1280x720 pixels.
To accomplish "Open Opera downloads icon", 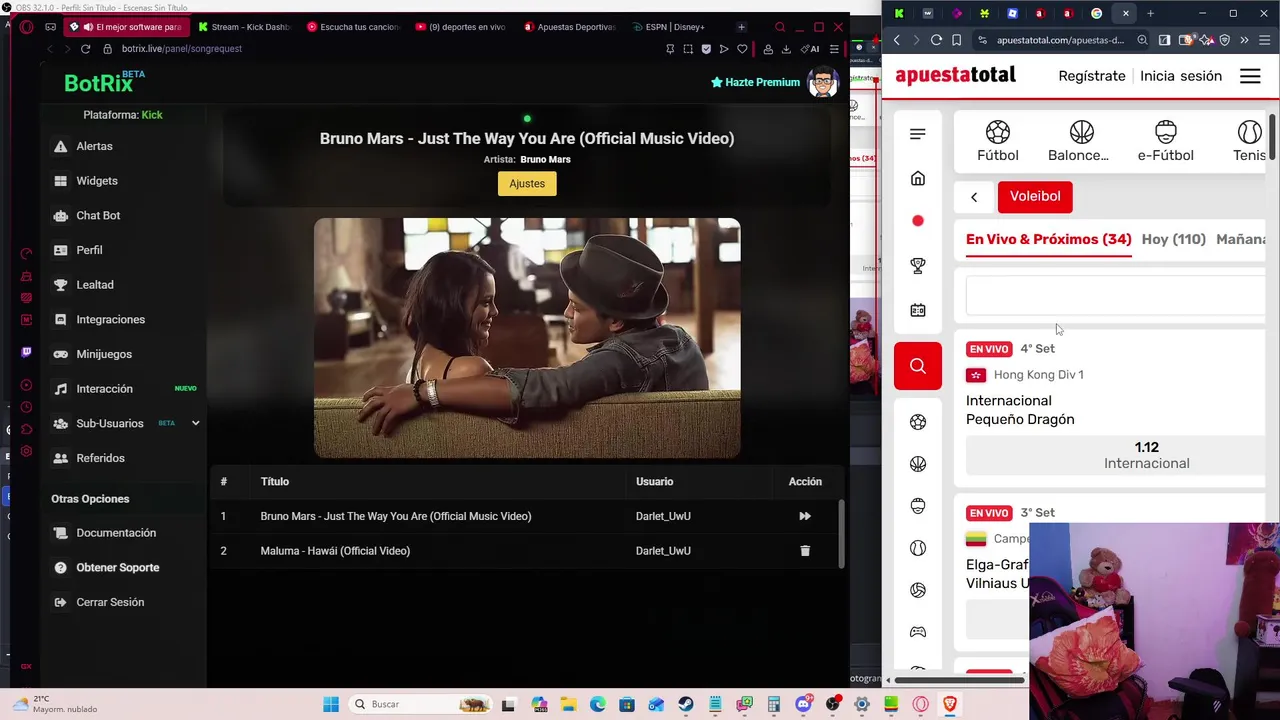I will click(x=786, y=49).
